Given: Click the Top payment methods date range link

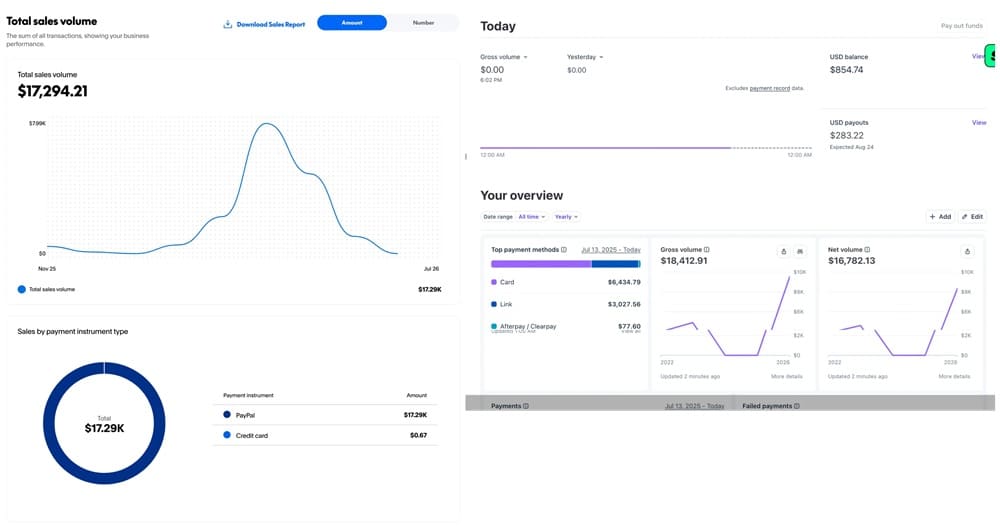Looking at the screenshot, I should [610, 250].
